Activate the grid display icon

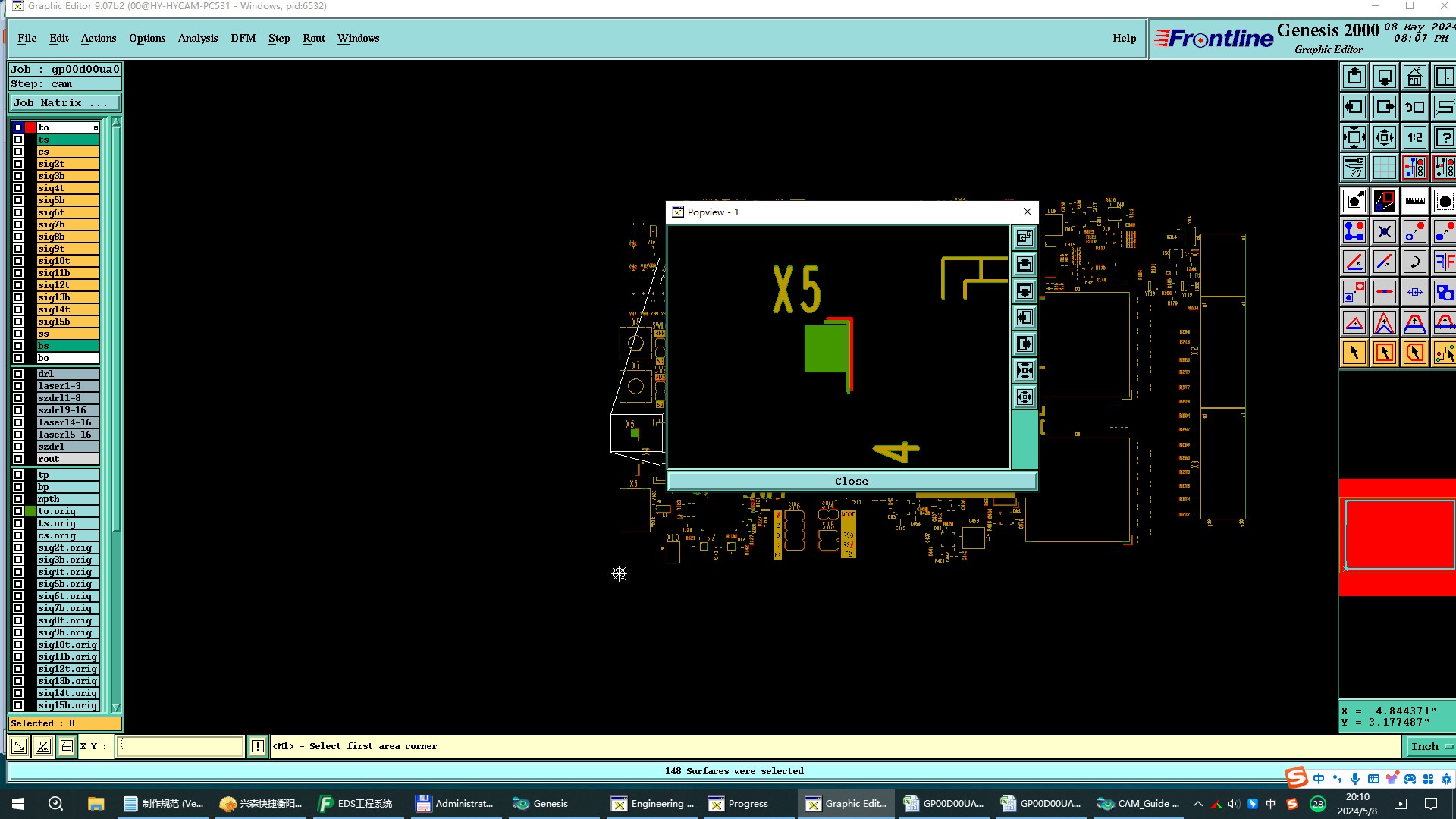(1384, 168)
